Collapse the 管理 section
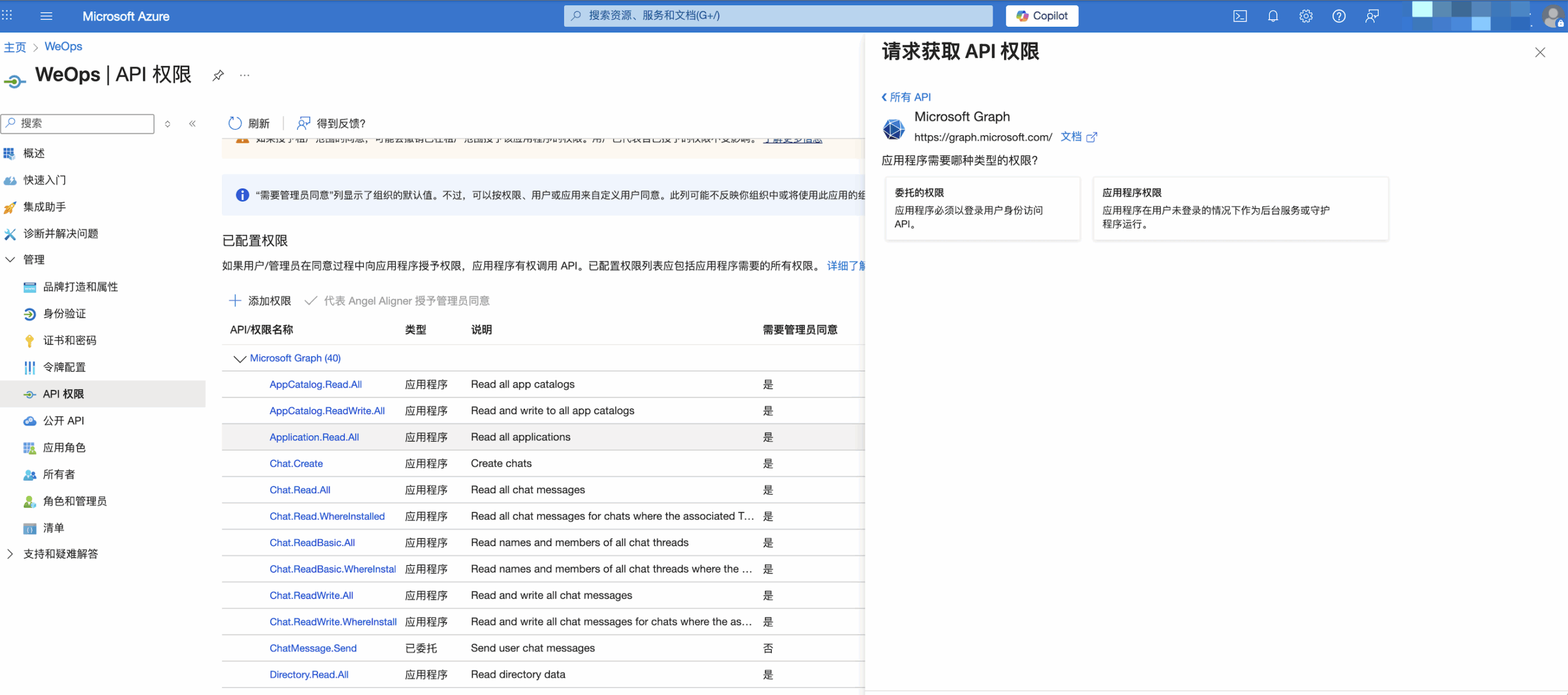The image size is (1568, 695). coord(10,260)
